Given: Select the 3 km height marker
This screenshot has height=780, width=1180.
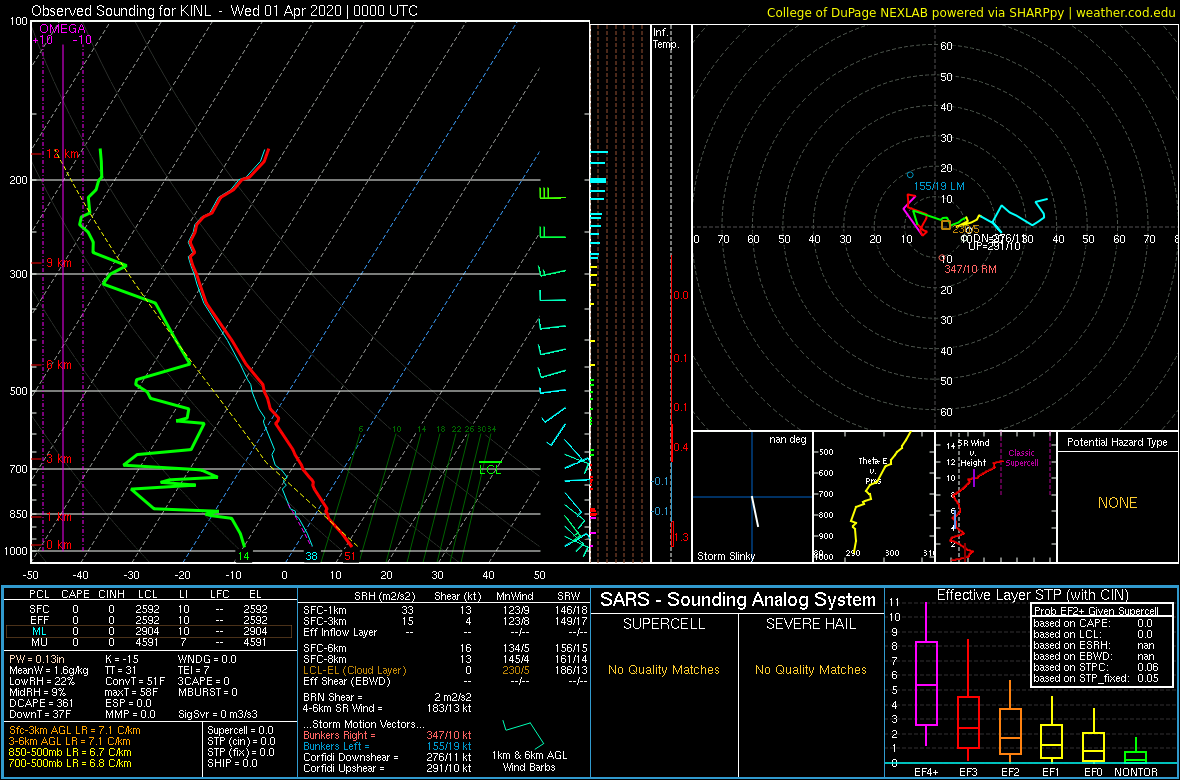Looking at the screenshot, I should [x=58, y=459].
